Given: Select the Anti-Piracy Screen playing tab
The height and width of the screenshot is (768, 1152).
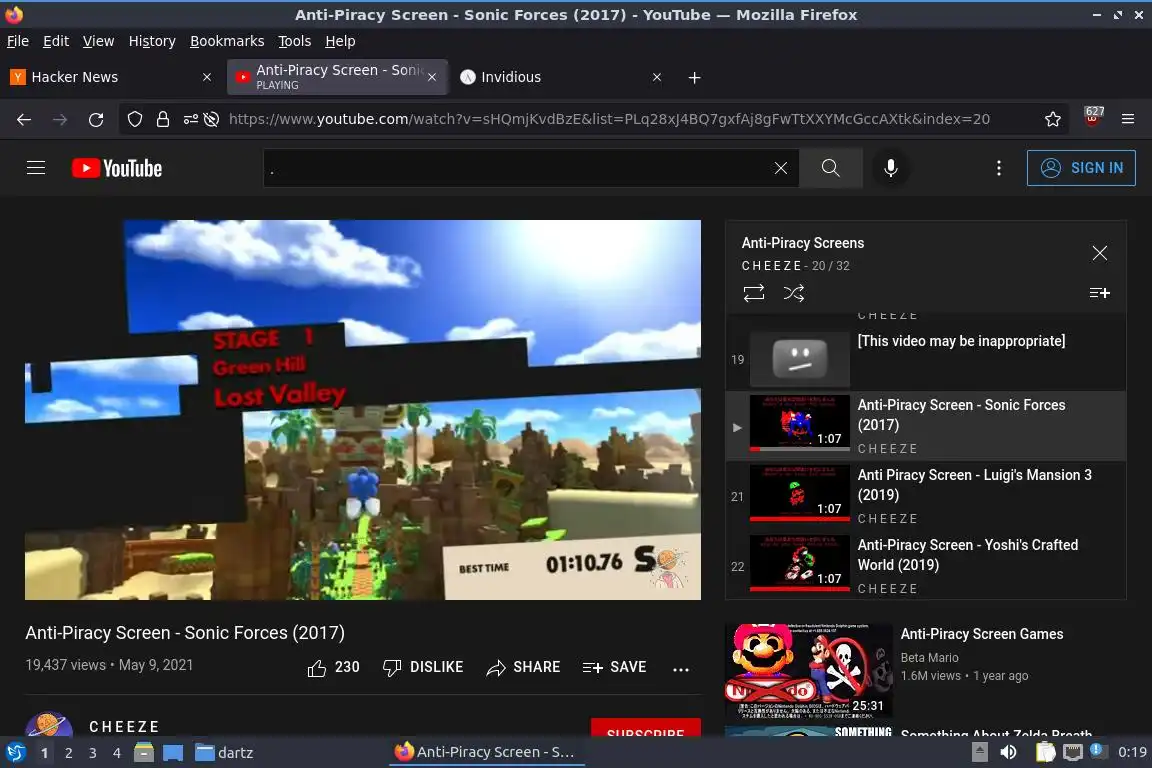Looking at the screenshot, I should coord(337,77).
